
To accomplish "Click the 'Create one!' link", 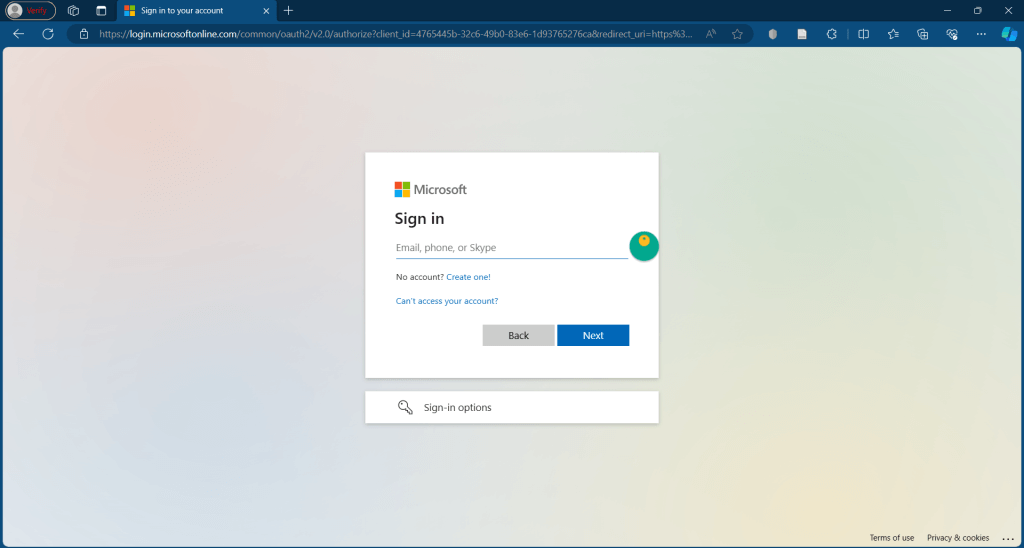I will tap(468, 277).
